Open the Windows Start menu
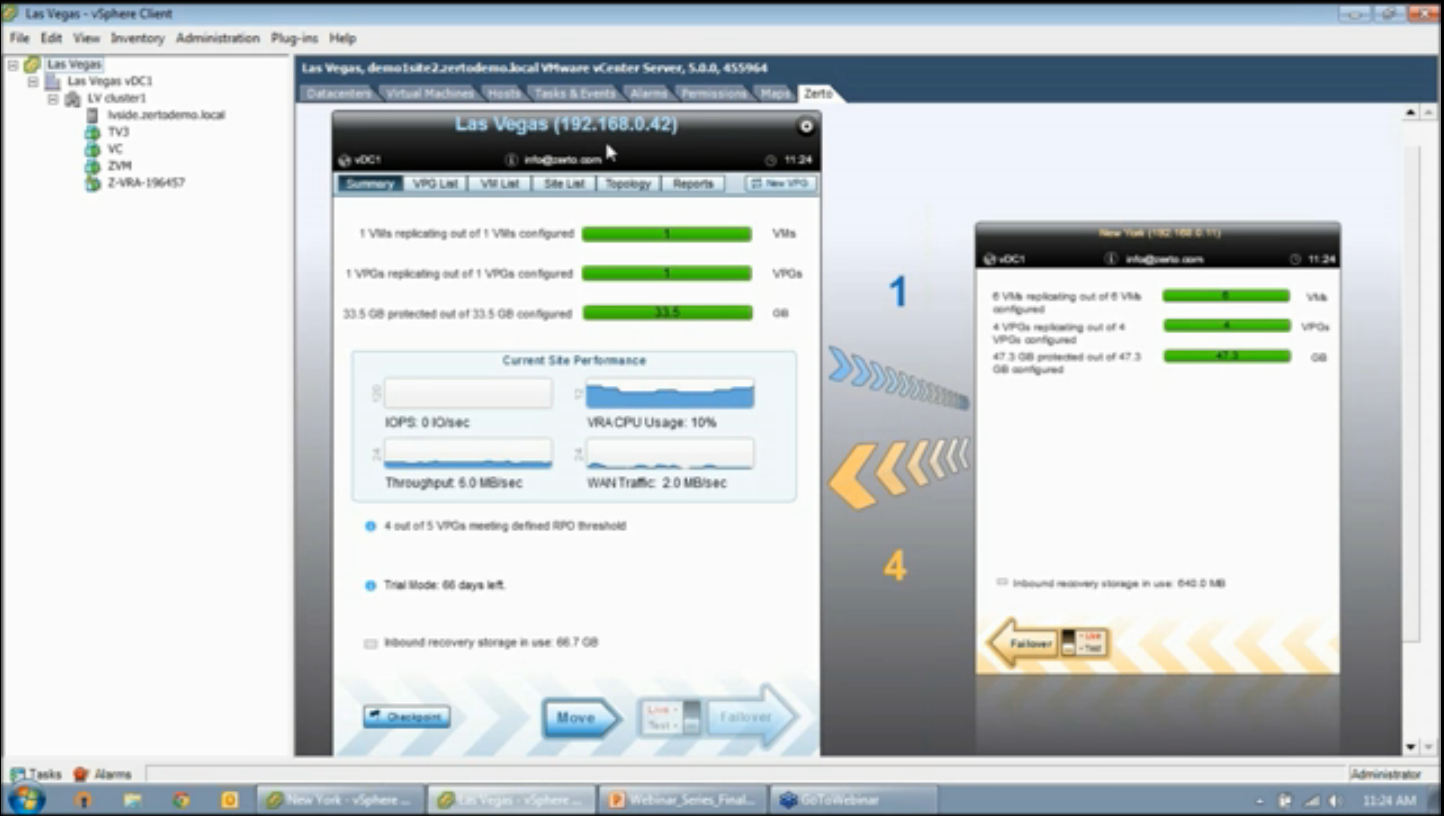The width and height of the screenshot is (1444, 816). [26, 799]
